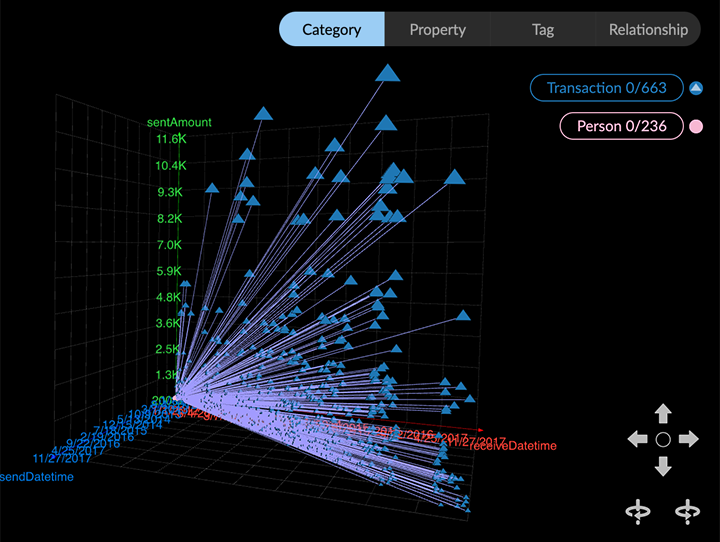Click the 11.6K sentAmount axis tick
720x542 pixels.
(x=171, y=139)
